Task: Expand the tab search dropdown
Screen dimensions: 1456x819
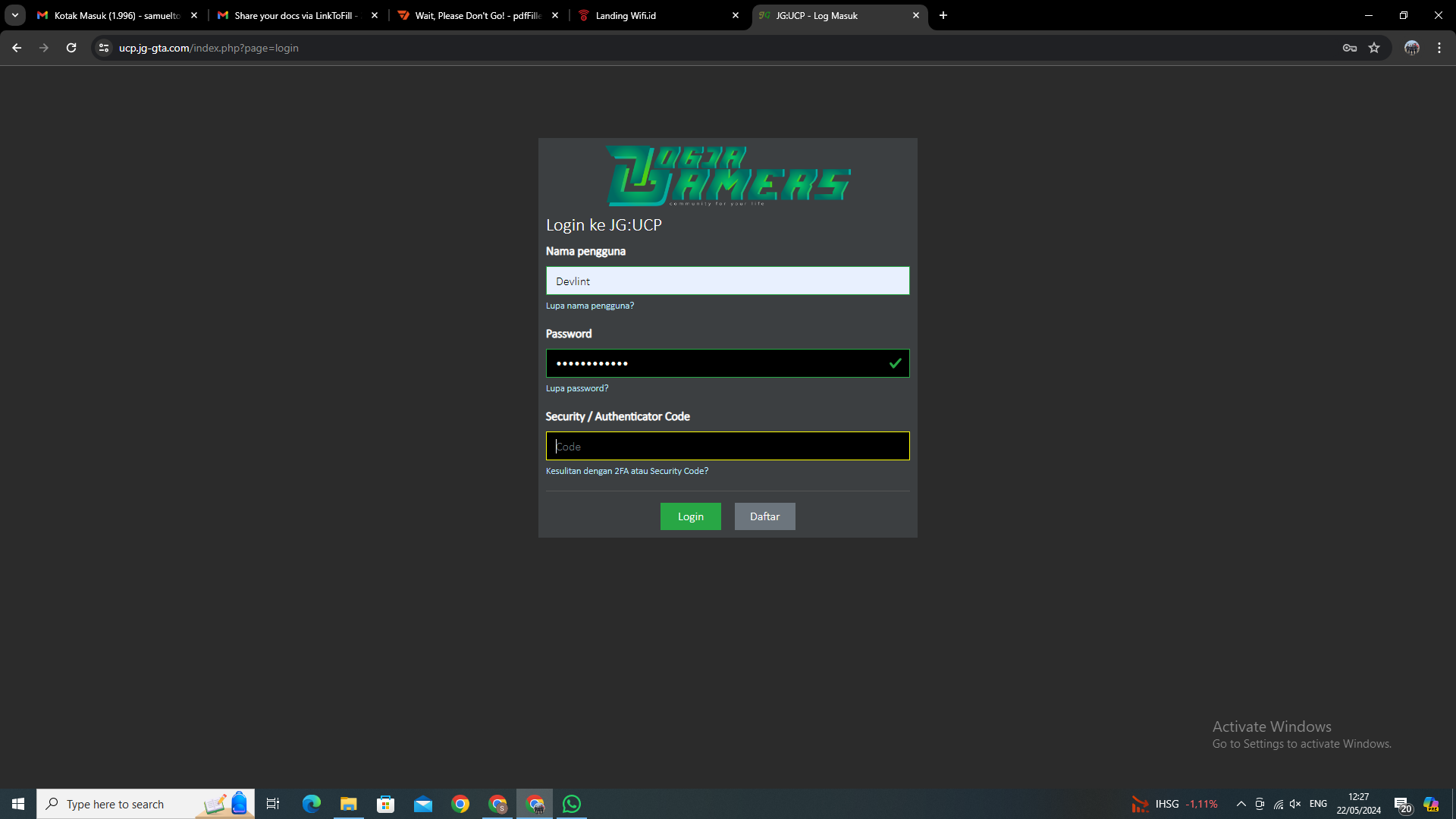Action: [15, 15]
